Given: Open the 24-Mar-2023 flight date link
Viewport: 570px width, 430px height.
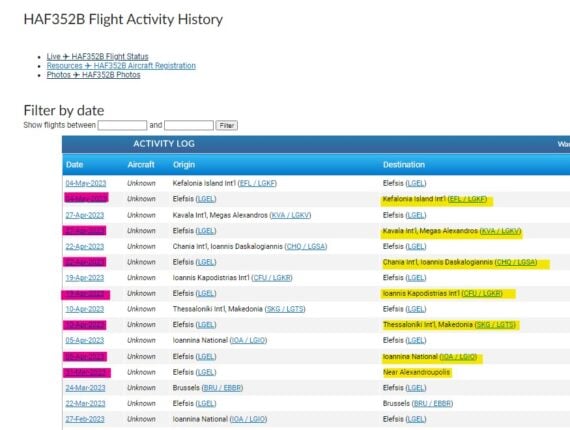Looking at the screenshot, I should point(85,388).
